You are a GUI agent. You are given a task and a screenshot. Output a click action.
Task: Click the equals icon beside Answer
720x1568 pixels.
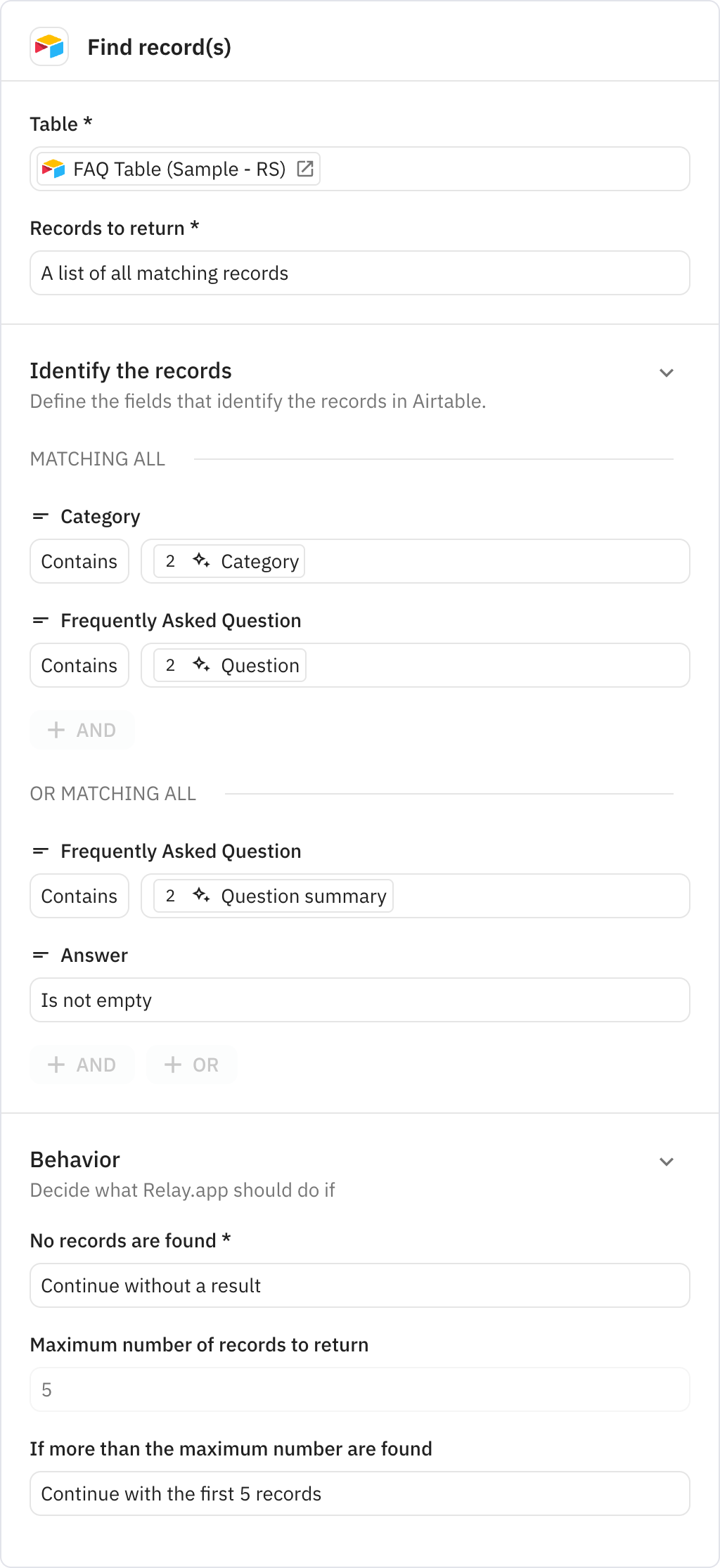[41, 955]
